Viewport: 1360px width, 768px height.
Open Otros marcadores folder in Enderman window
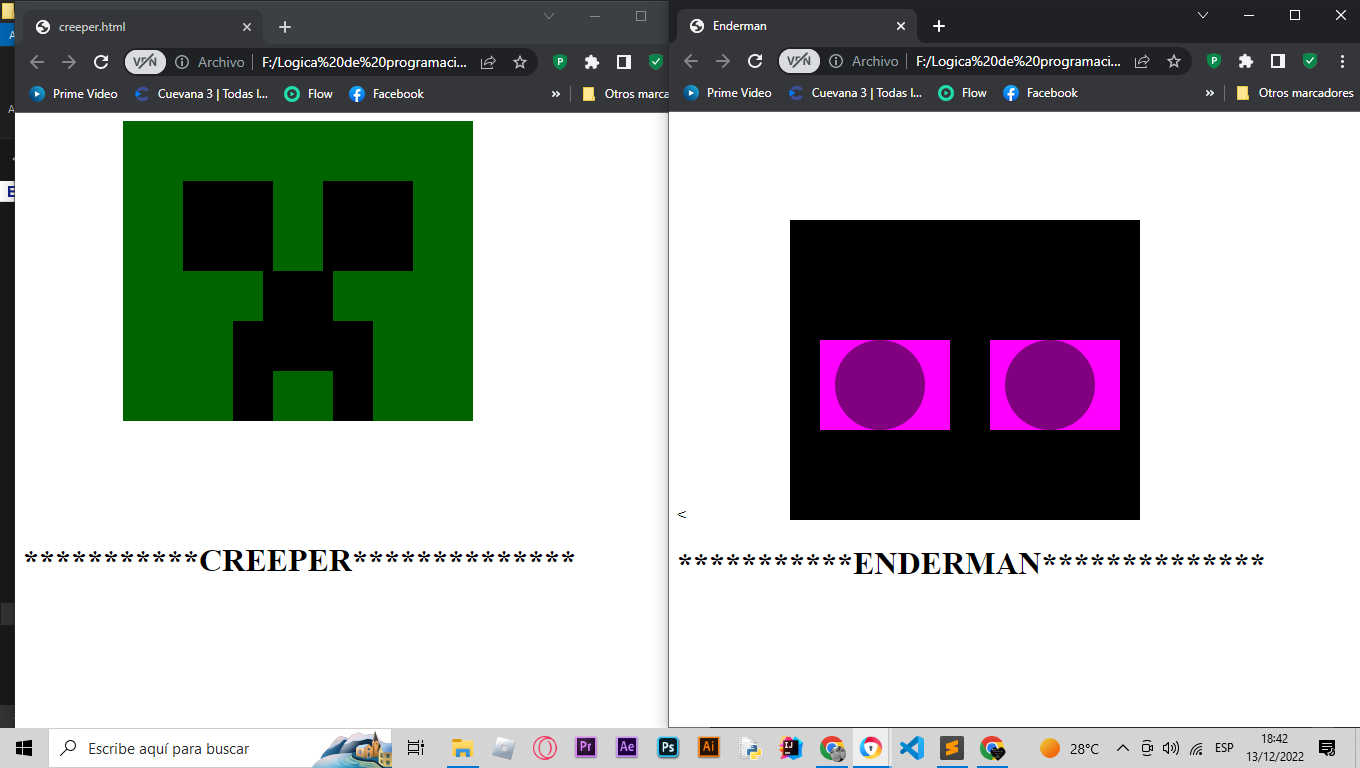pos(1295,93)
